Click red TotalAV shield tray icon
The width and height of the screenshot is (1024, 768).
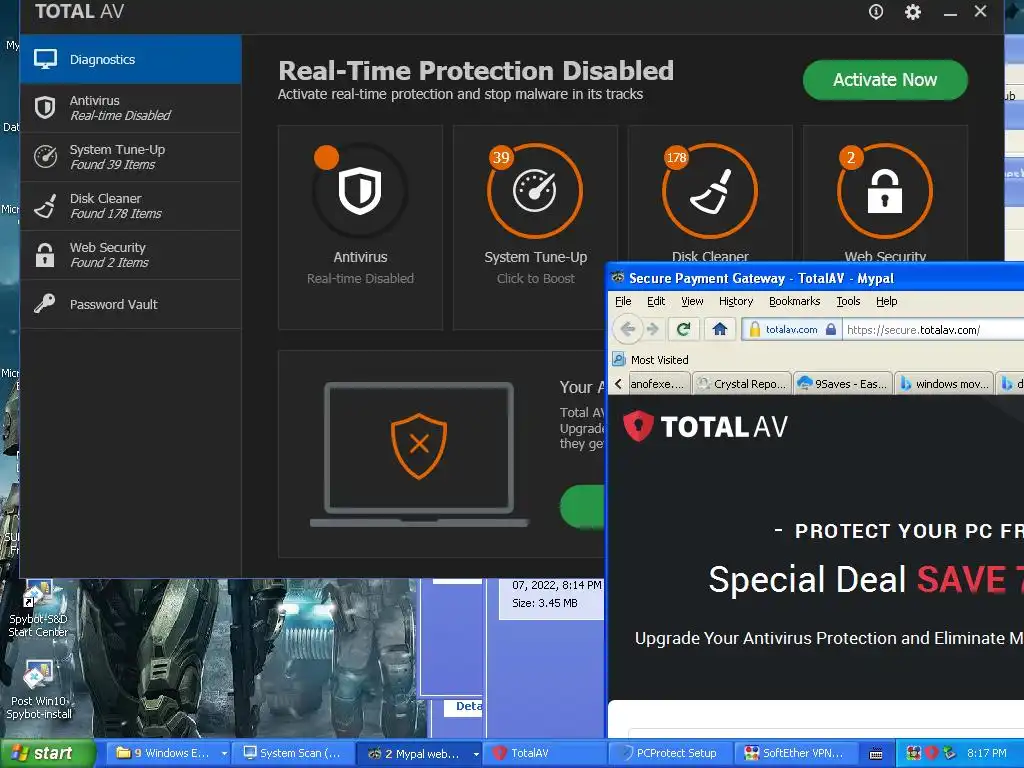click(x=931, y=753)
